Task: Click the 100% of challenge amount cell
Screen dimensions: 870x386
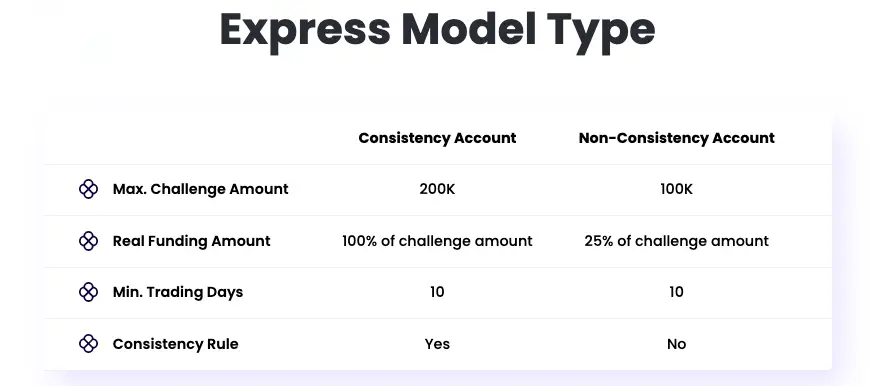Action: click(437, 241)
